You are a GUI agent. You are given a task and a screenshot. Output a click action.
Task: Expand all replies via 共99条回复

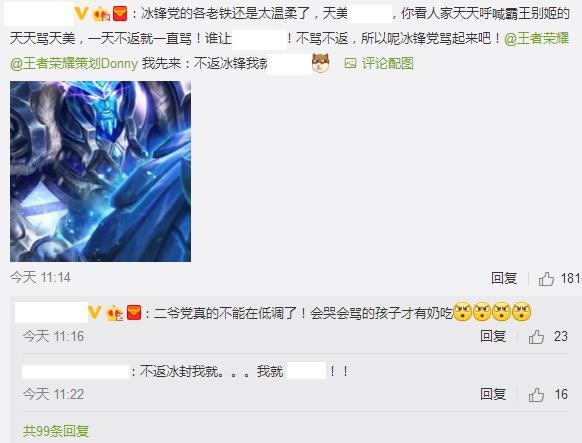56,431
